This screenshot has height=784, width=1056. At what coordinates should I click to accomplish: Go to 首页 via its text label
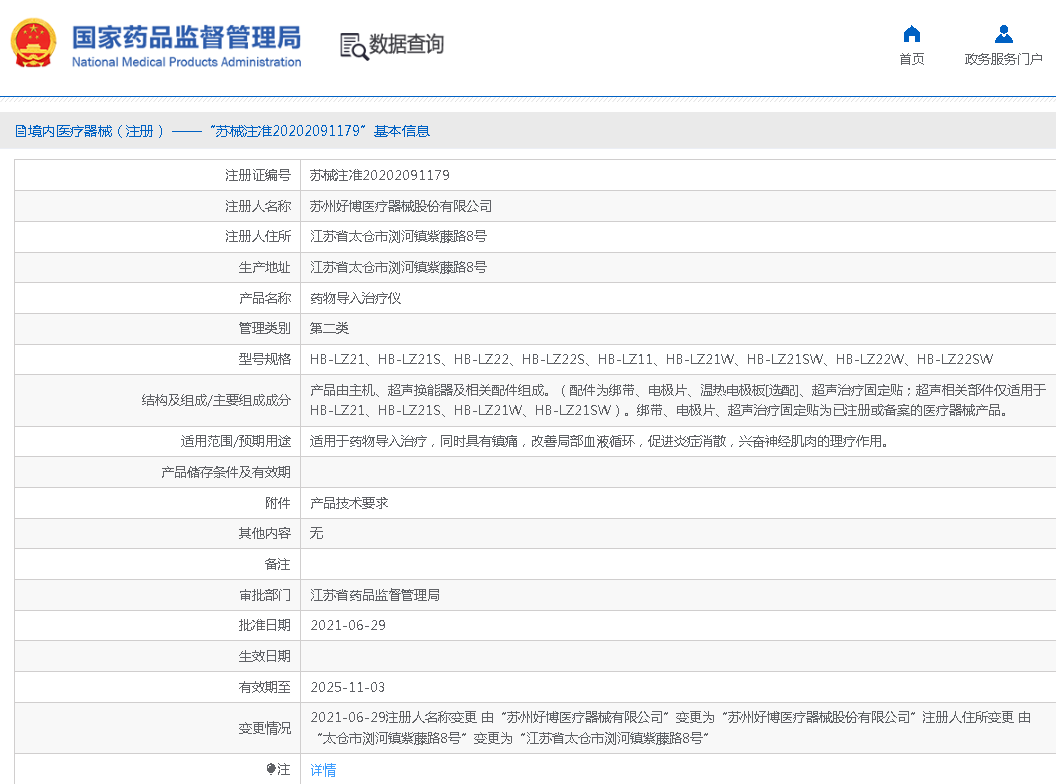[911, 60]
